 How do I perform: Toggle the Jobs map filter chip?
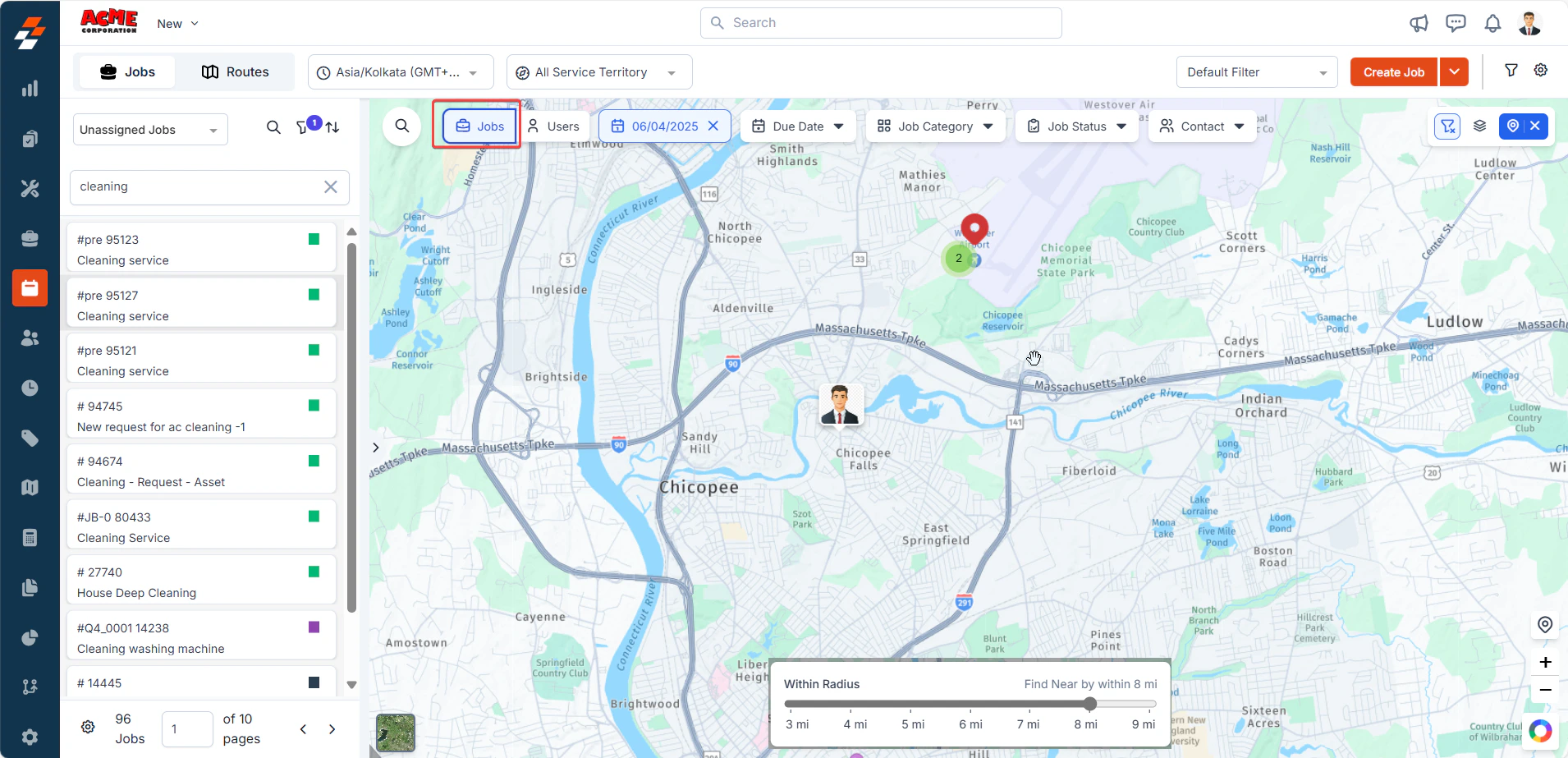click(x=480, y=126)
